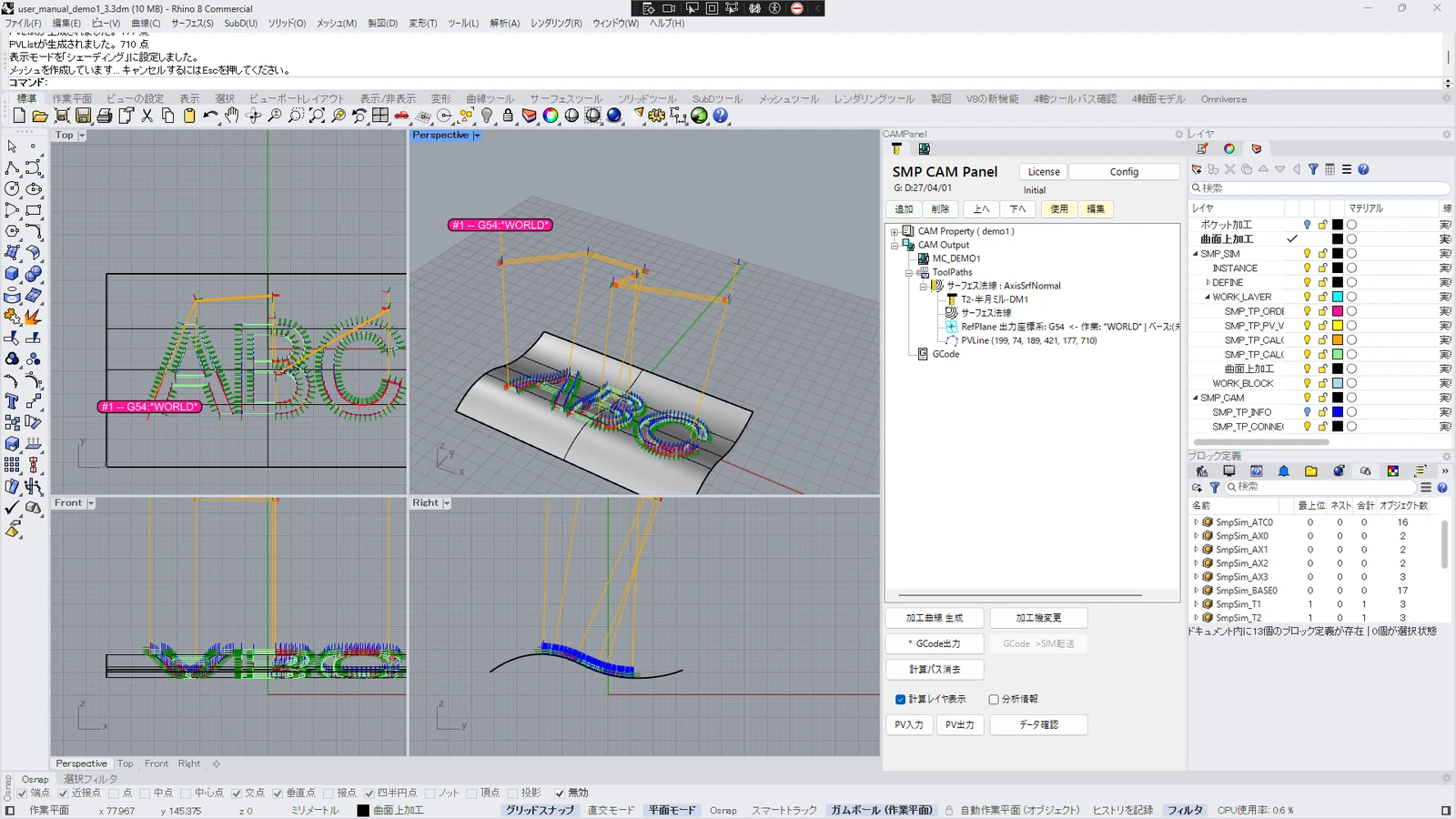Expand the SmpSim_ATC0 block definition
The image size is (1456, 819).
click(1196, 522)
